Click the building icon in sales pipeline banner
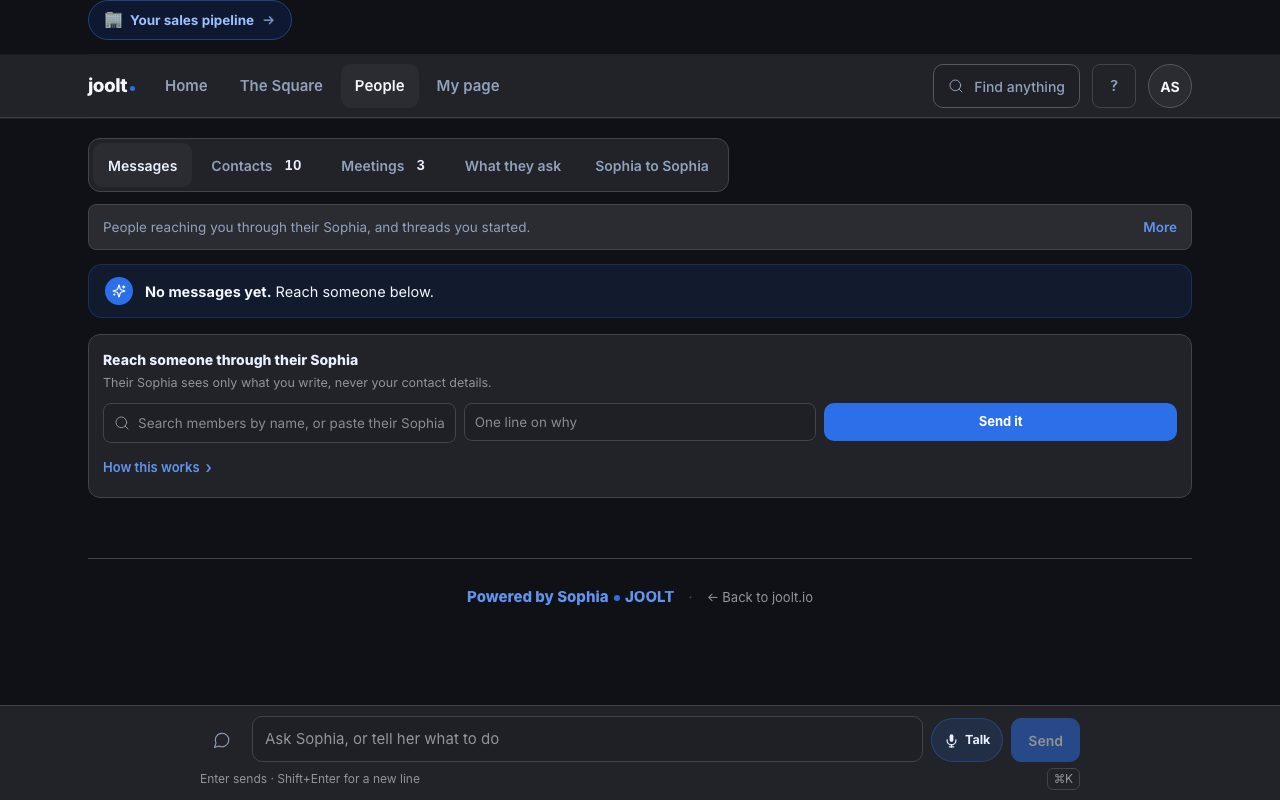Viewport: 1280px width, 800px height. (113, 20)
